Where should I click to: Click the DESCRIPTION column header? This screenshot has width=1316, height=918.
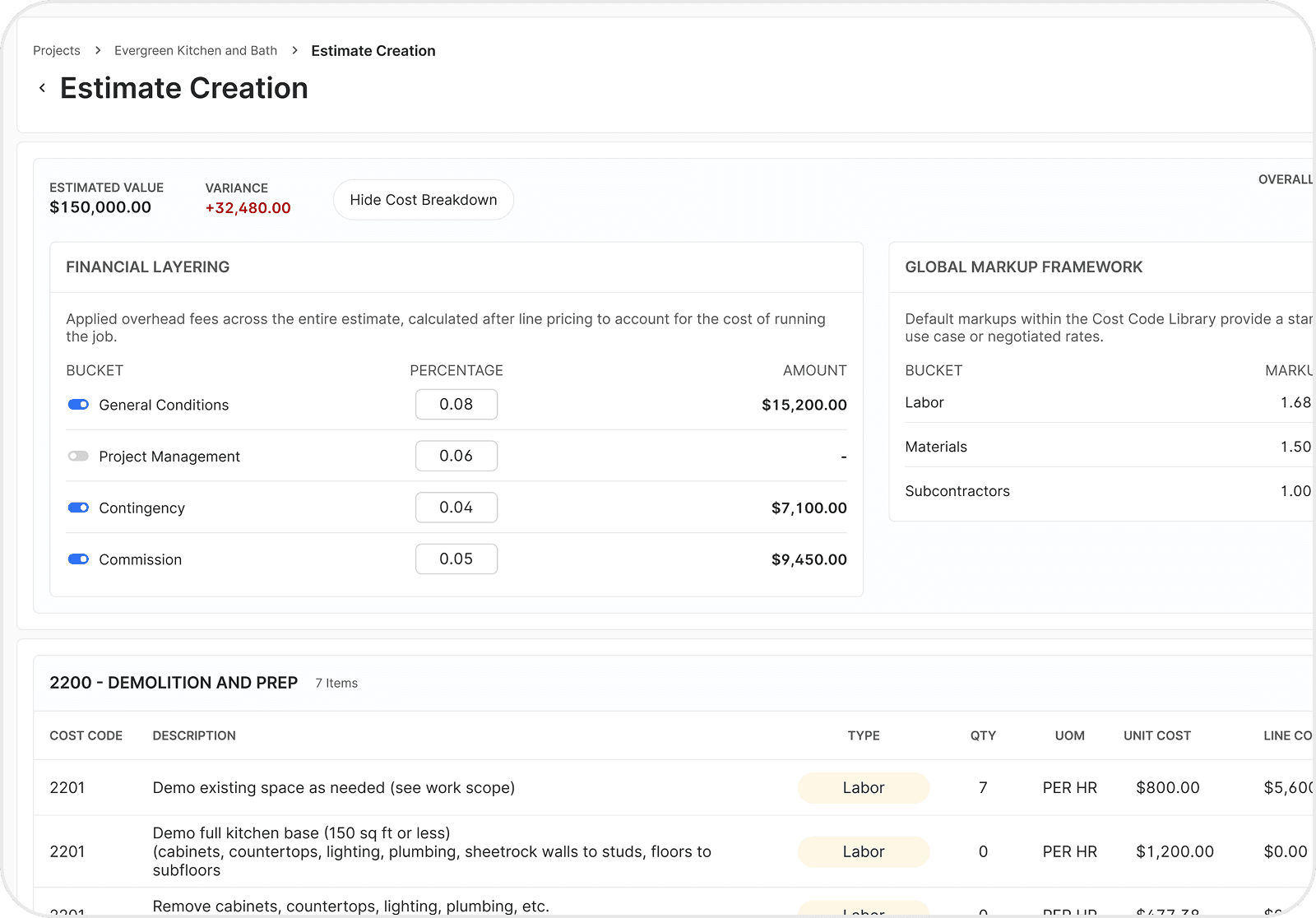point(194,736)
